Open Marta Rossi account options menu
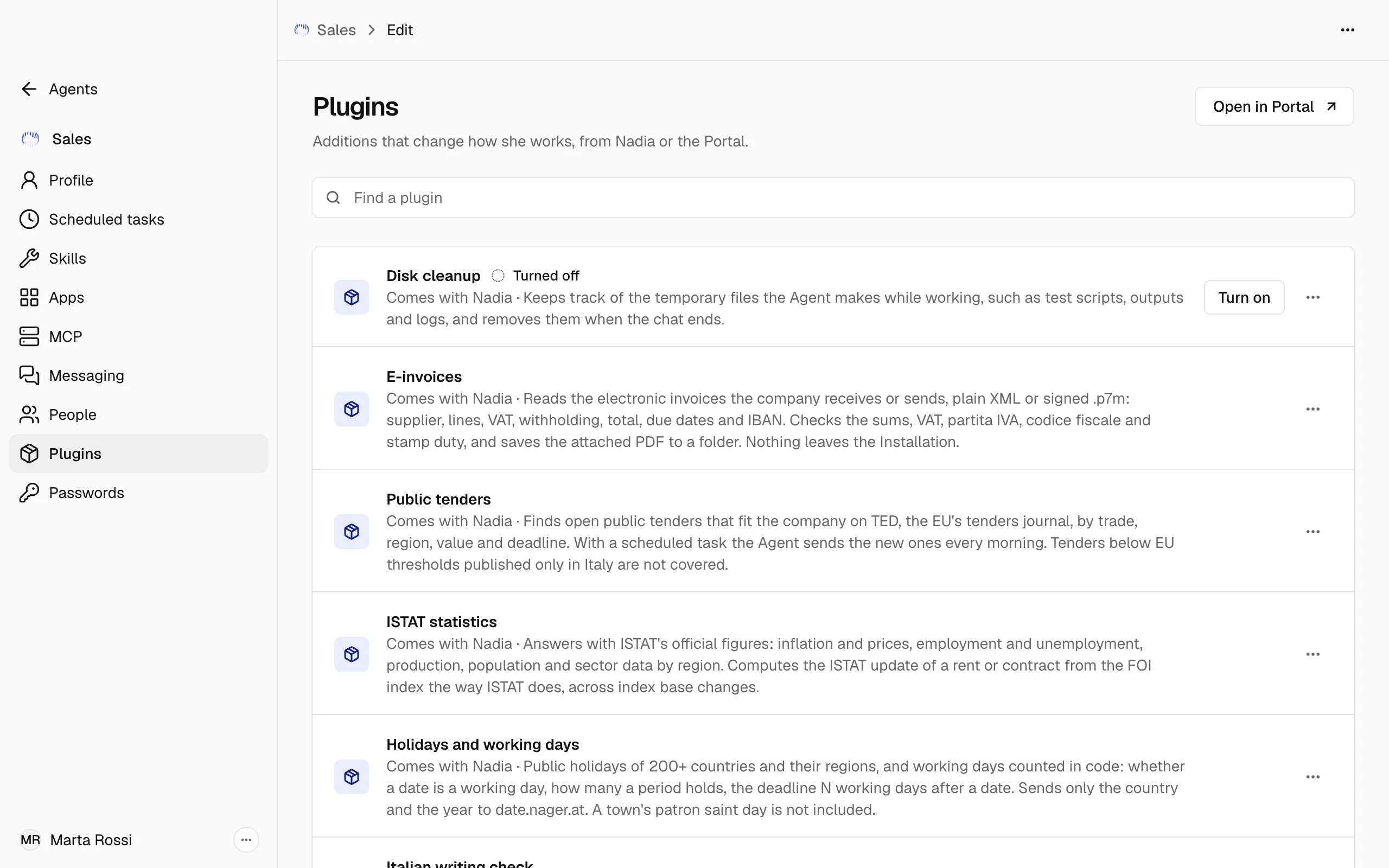This screenshot has height=868, width=1389. point(246,840)
